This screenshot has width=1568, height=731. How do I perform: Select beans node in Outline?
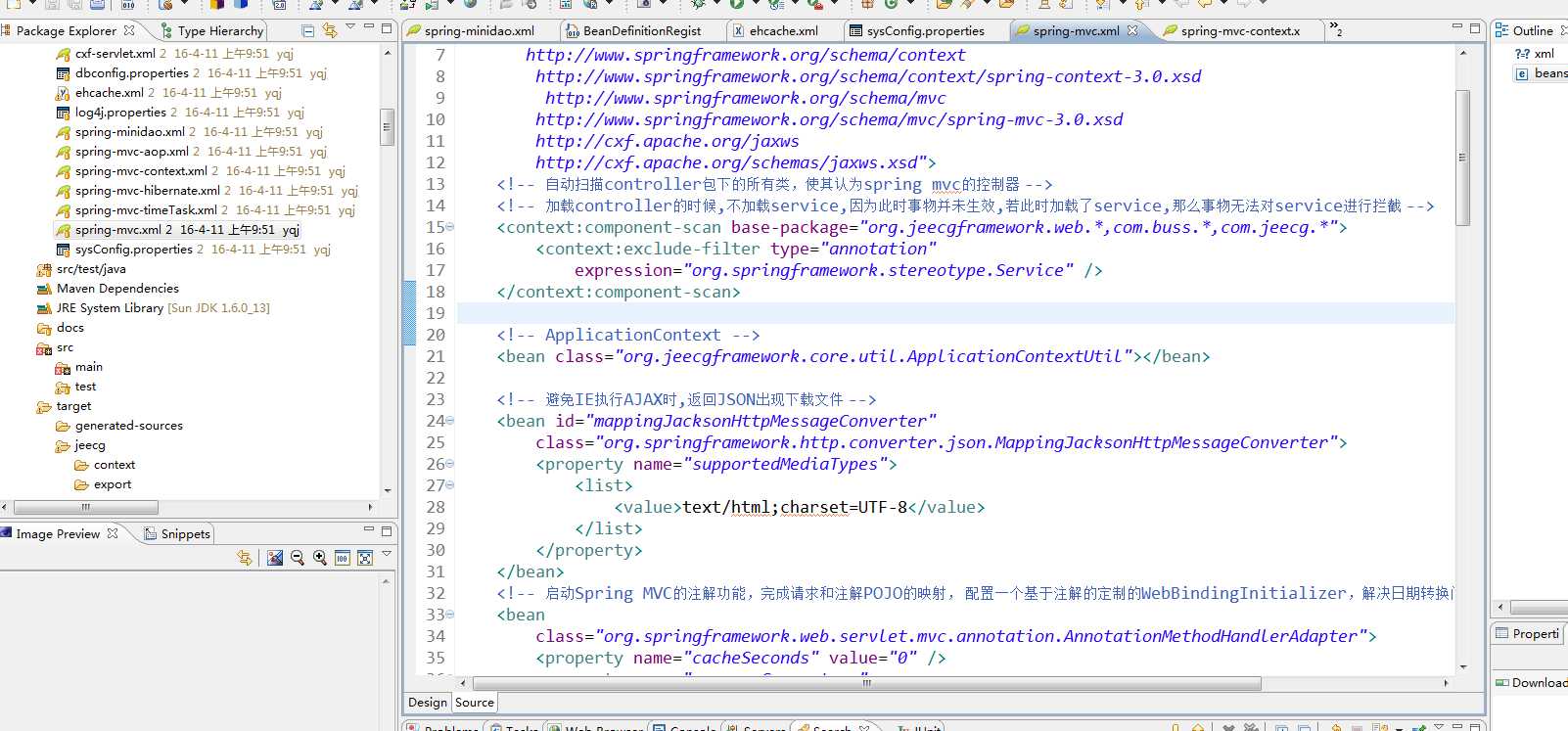coord(1542,73)
